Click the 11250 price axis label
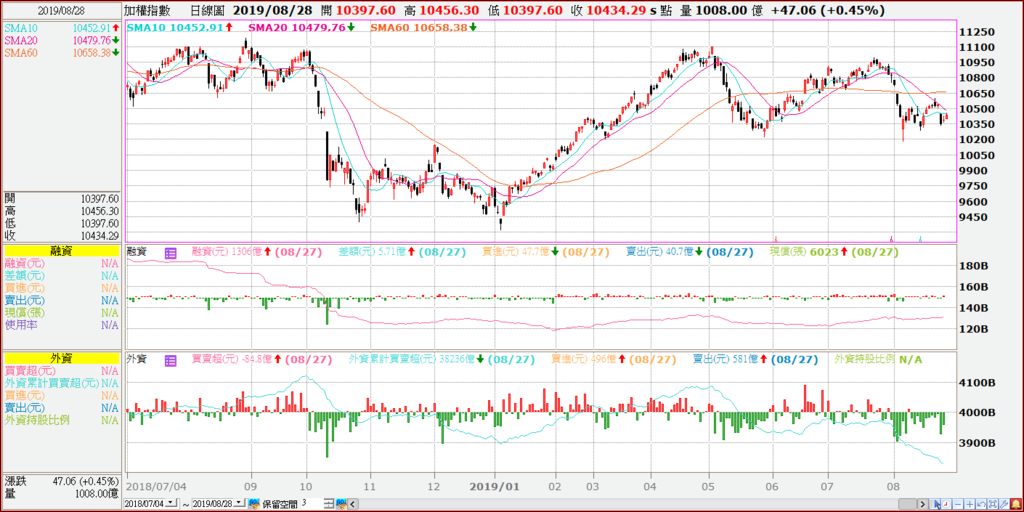The image size is (1024, 512). click(x=977, y=32)
